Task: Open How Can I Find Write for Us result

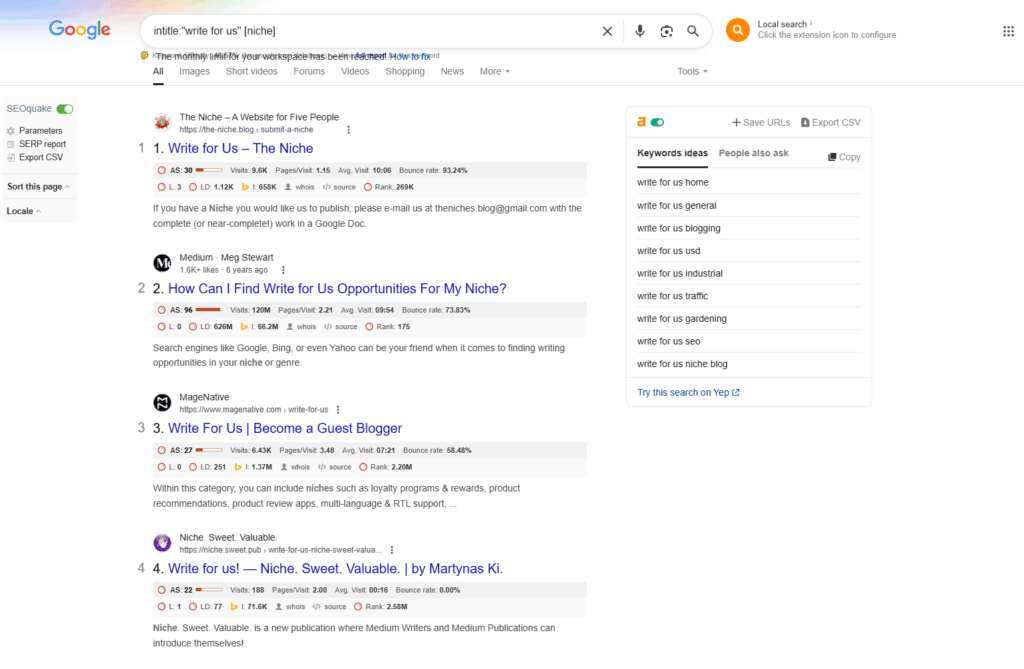Action: [337, 289]
